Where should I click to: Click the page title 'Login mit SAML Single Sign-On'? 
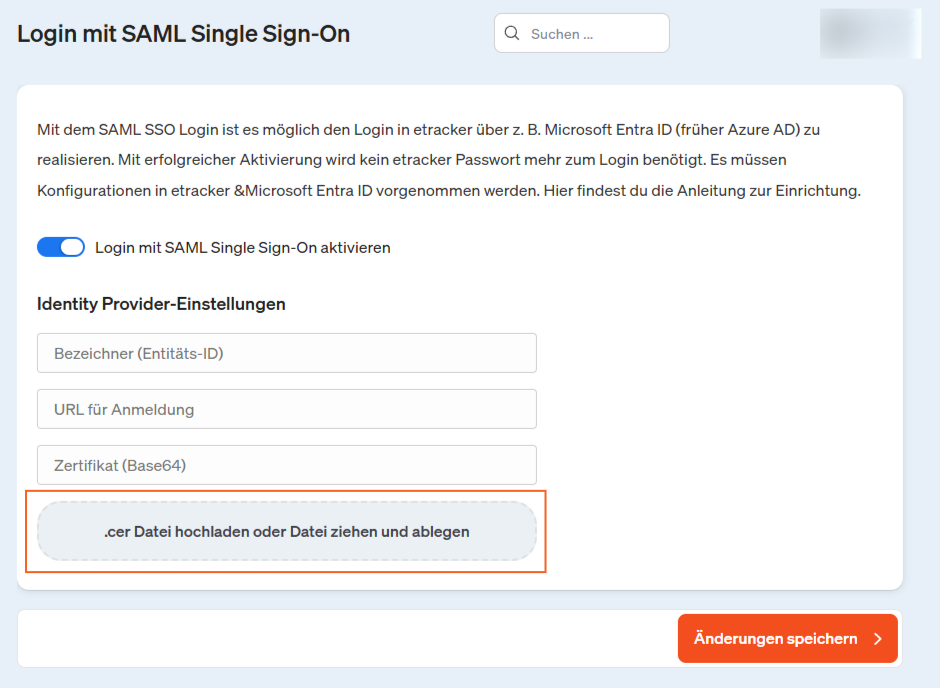click(x=184, y=34)
